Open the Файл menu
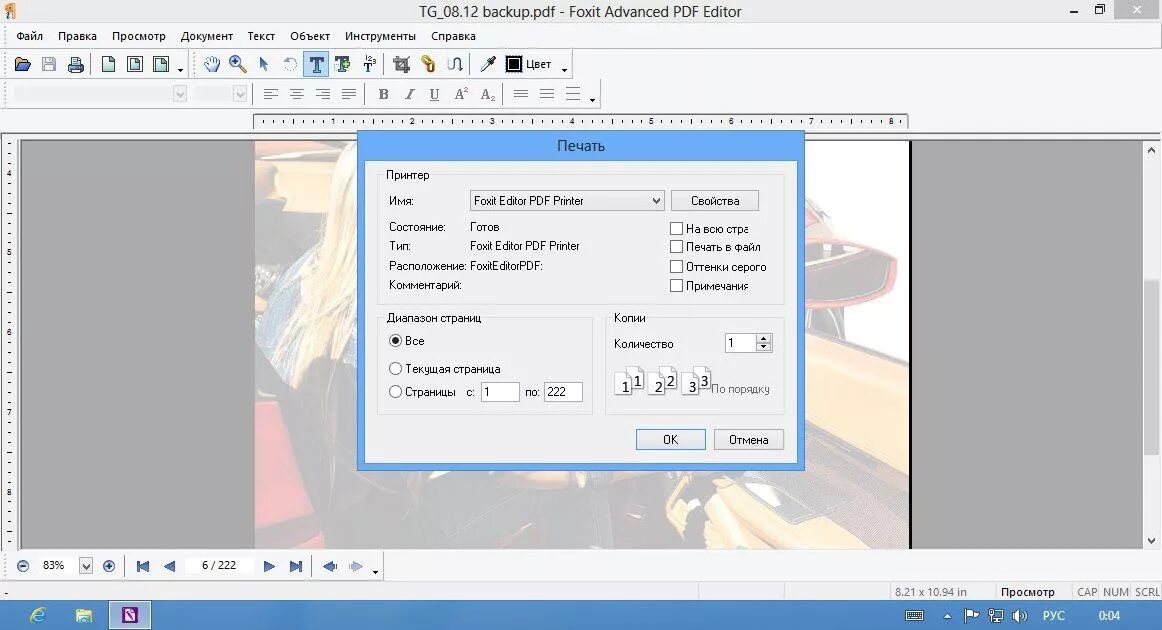 [30, 36]
